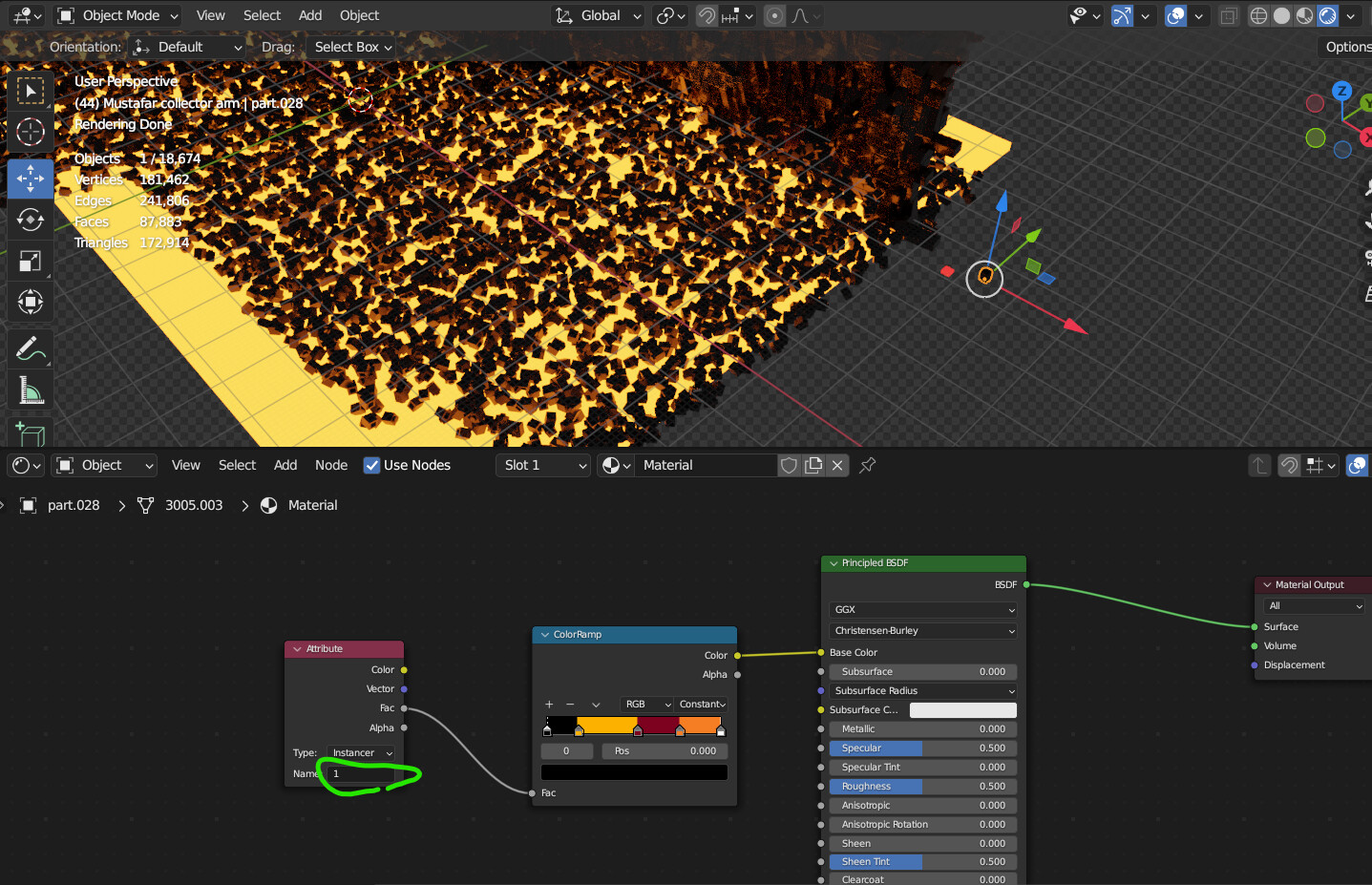Image resolution: width=1372 pixels, height=885 pixels.
Task: Toggle the Use Nodes checkbox
Action: (x=371, y=465)
